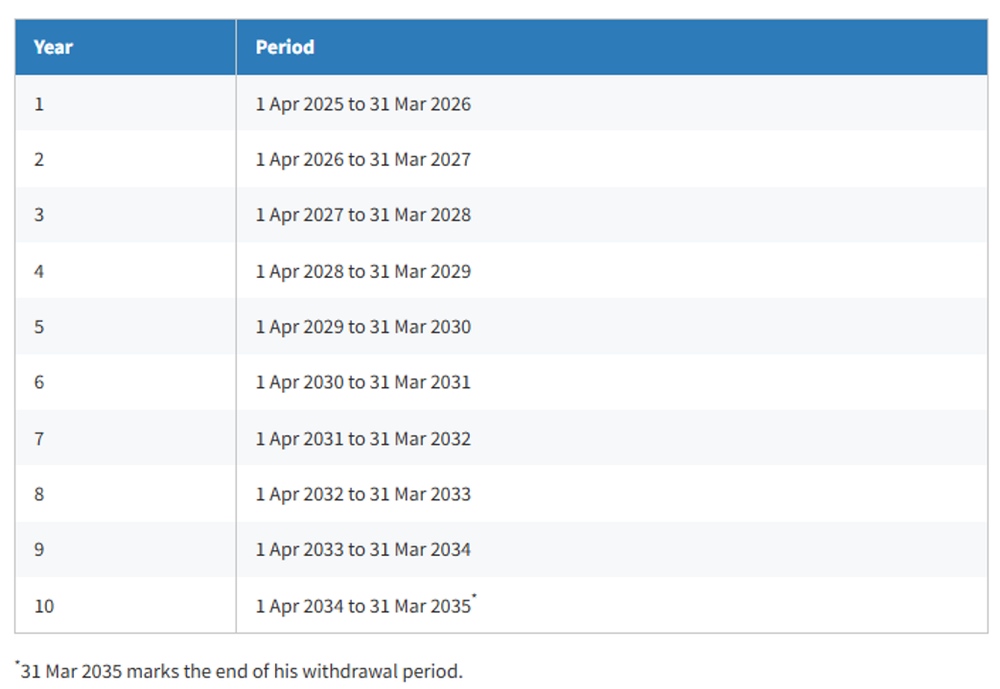The width and height of the screenshot is (1000, 689).
Task: Click '1 Apr 2025 to 31 Mar 2026'
Action: (x=363, y=104)
